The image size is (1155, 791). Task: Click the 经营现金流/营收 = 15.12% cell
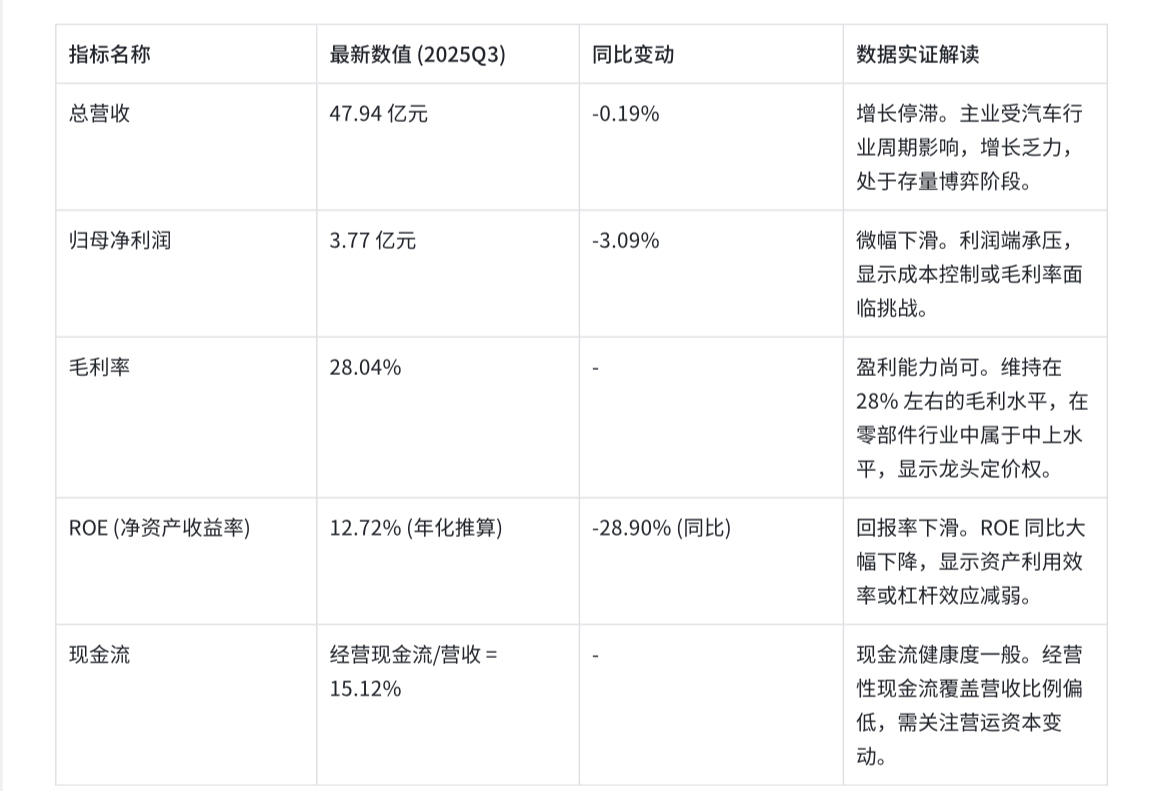(x=414, y=671)
